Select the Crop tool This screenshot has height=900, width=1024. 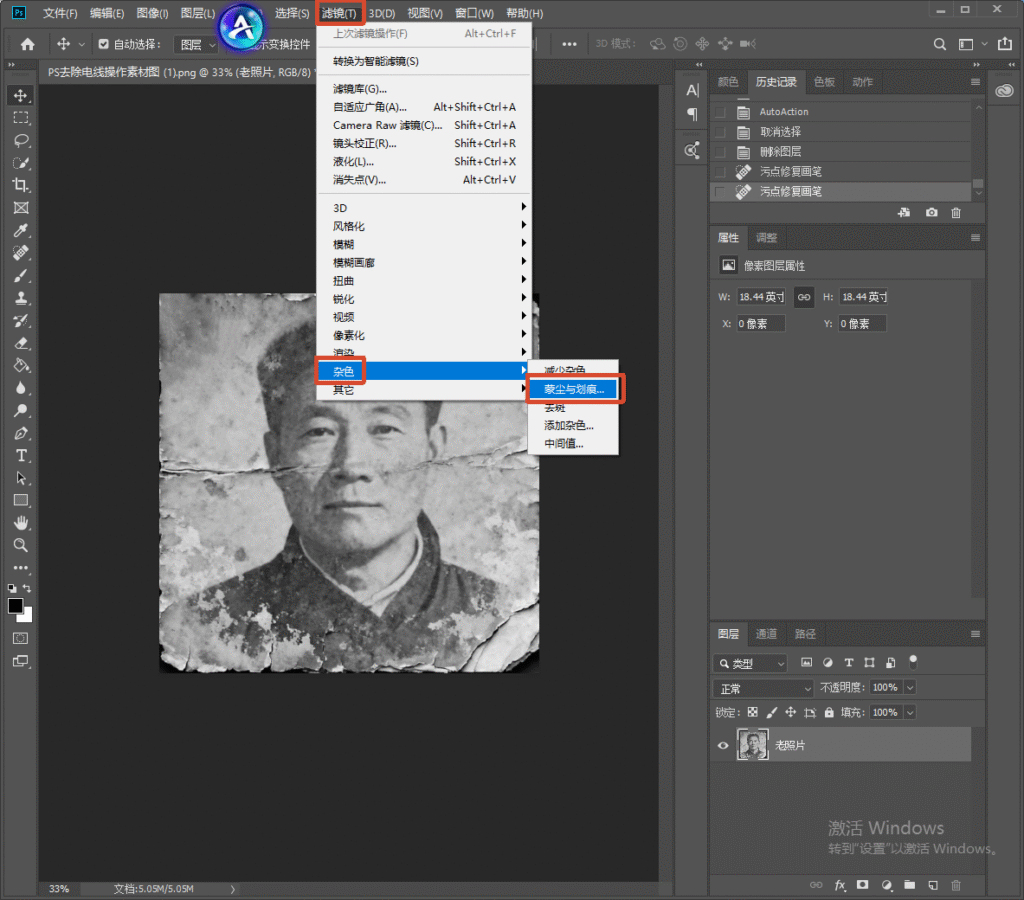click(x=21, y=185)
